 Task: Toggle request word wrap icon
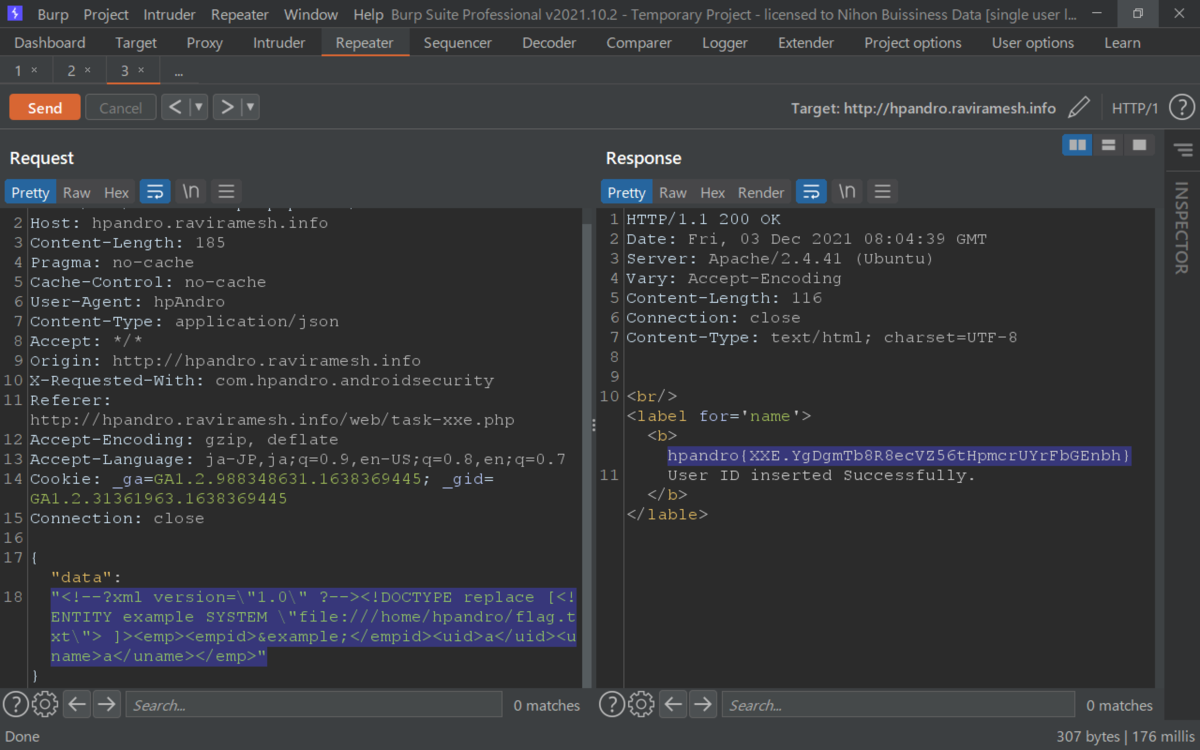[x=155, y=192]
